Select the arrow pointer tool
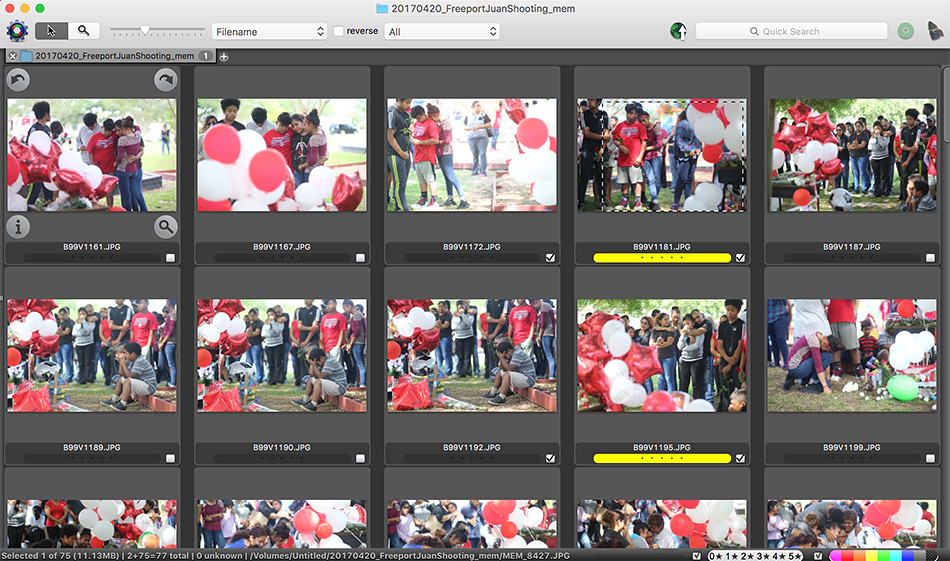Image resolution: width=950 pixels, height=561 pixels. [51, 31]
